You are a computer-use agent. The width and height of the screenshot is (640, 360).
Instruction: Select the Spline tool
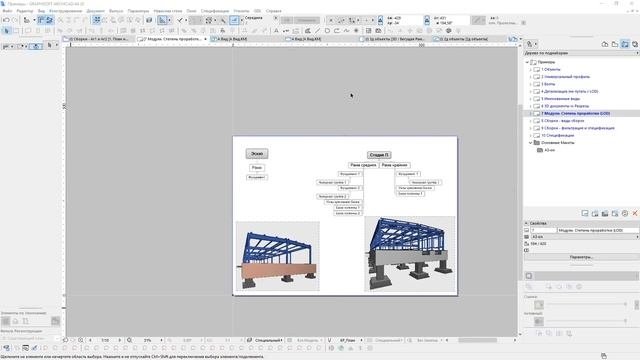pyautogui.click(x=347, y=31)
